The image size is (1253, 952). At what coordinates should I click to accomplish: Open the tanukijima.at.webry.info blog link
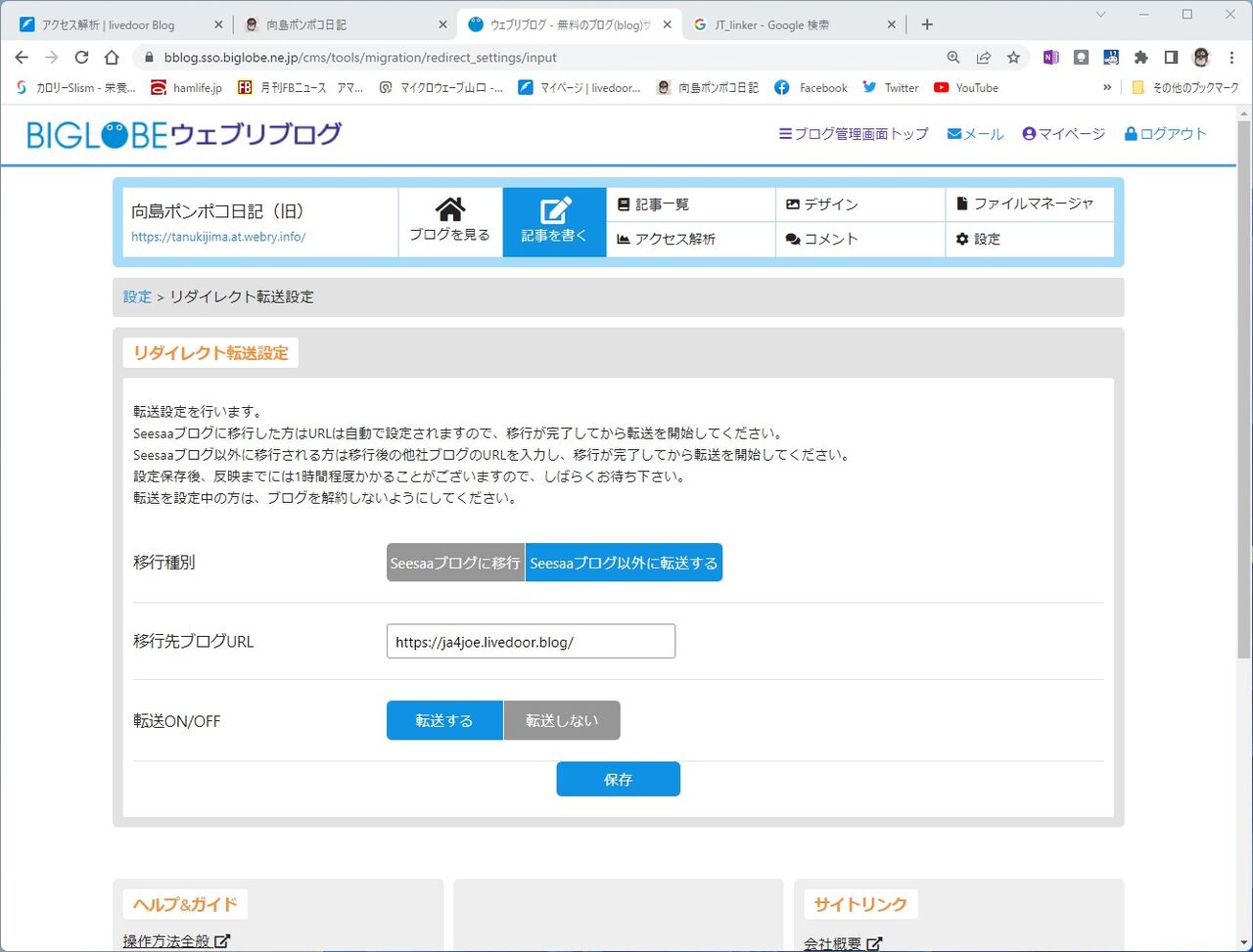point(218,237)
